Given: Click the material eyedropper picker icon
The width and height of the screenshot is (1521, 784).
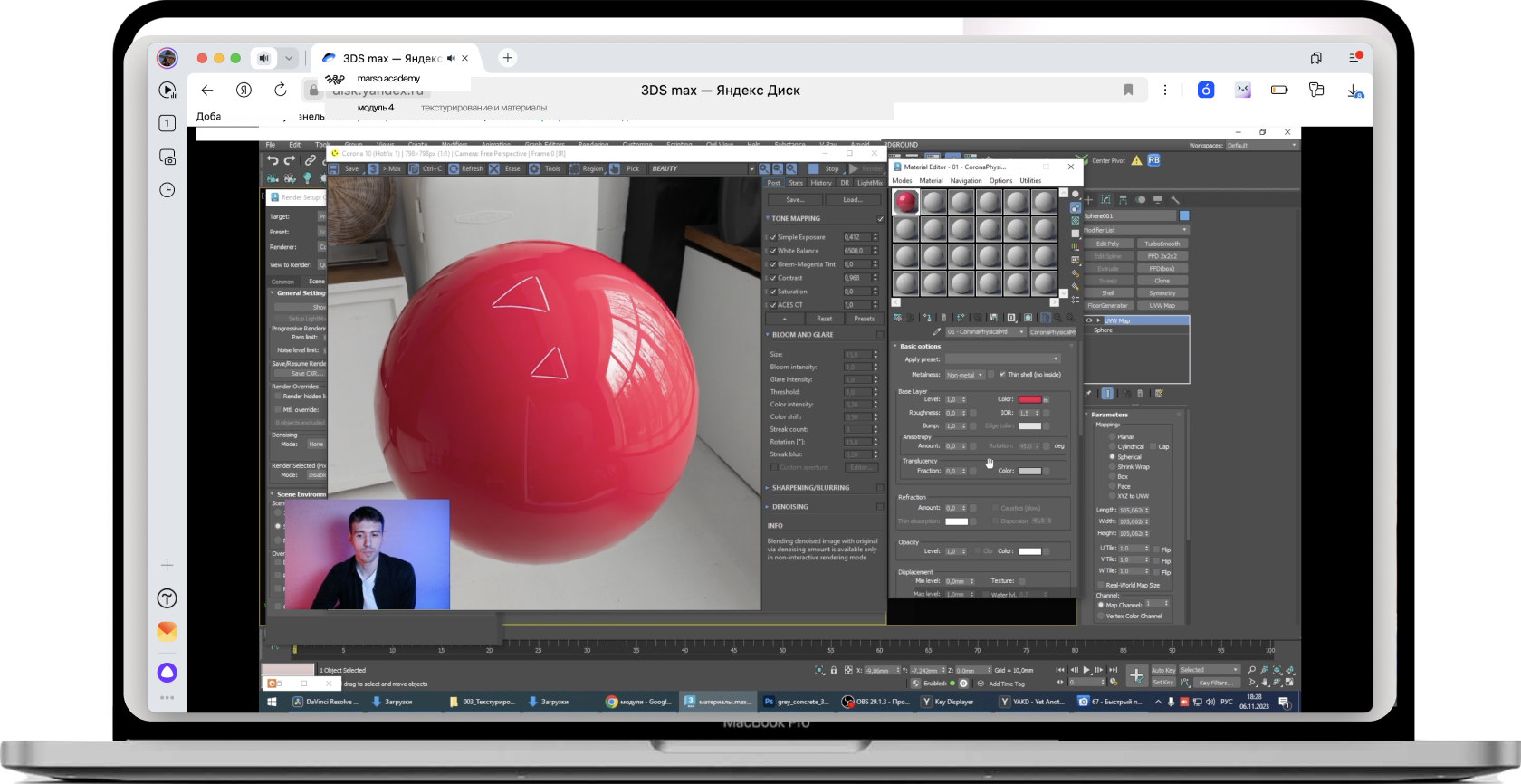Looking at the screenshot, I should click(937, 332).
